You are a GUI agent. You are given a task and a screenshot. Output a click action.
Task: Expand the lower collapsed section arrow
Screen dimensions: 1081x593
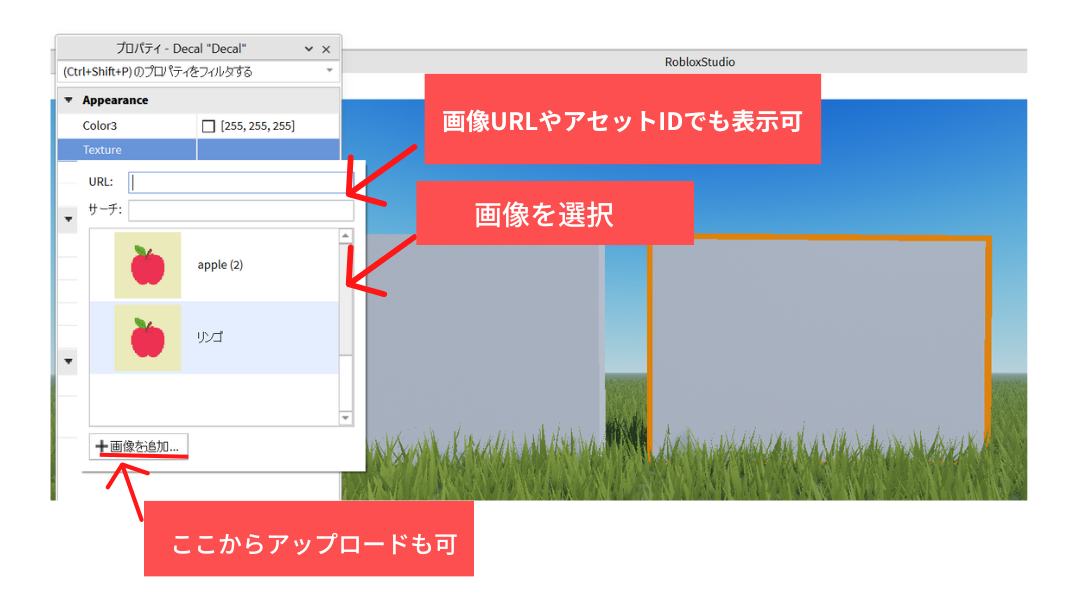69,360
